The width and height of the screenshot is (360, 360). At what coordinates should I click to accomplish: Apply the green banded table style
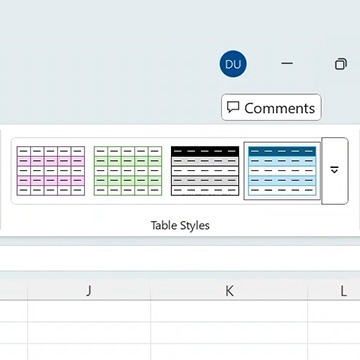coord(128,171)
